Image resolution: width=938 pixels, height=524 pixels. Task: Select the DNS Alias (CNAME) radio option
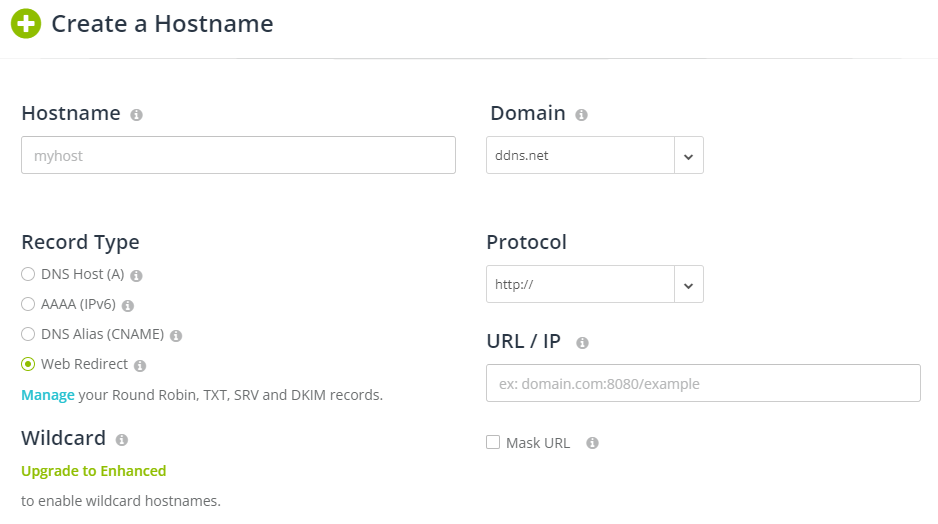point(28,334)
